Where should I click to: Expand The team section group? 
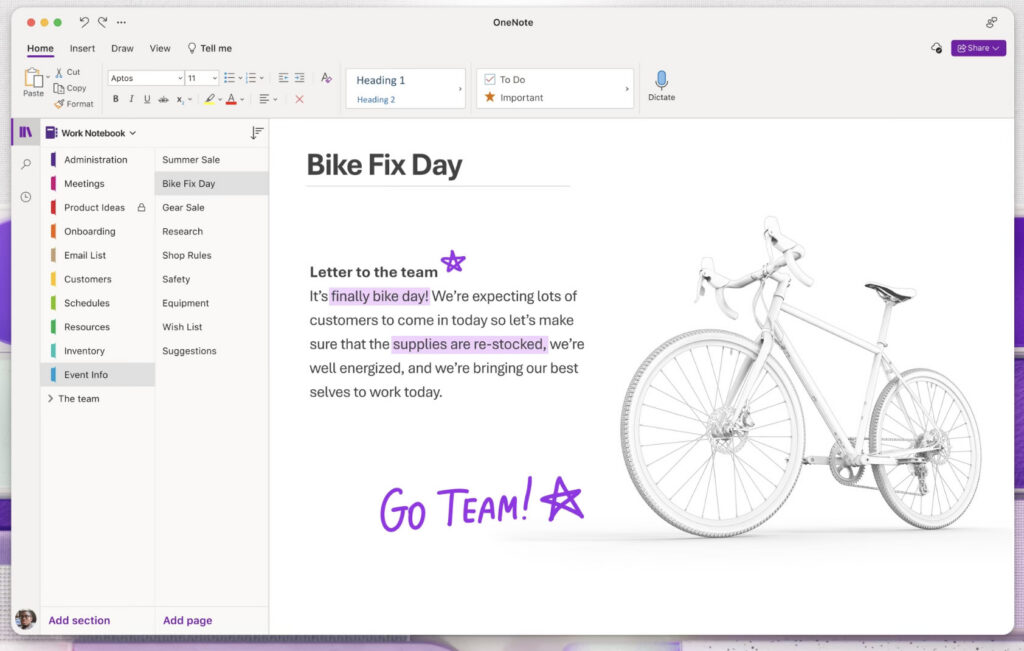[x=51, y=398]
